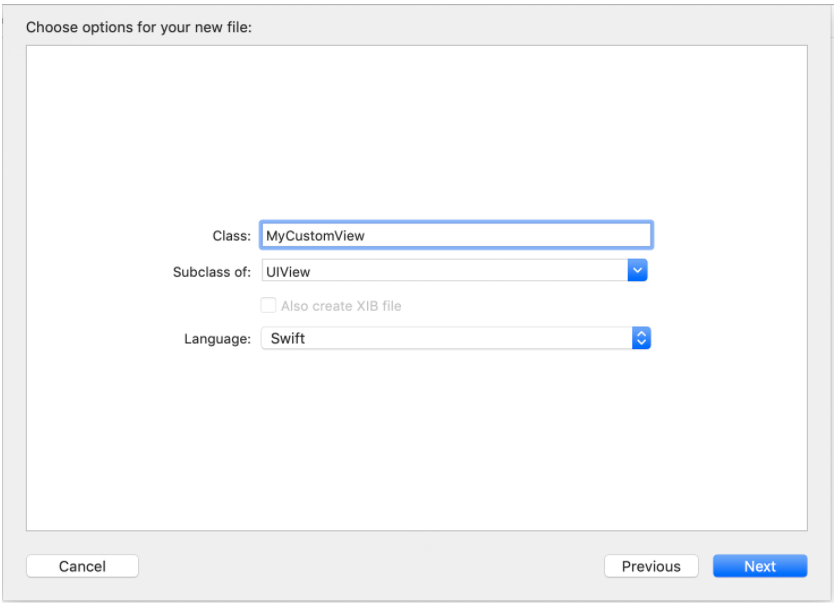Screen dimensions: 834x604
Task: Toggle the Also create XIB file checkbox
Action: (x=268, y=305)
